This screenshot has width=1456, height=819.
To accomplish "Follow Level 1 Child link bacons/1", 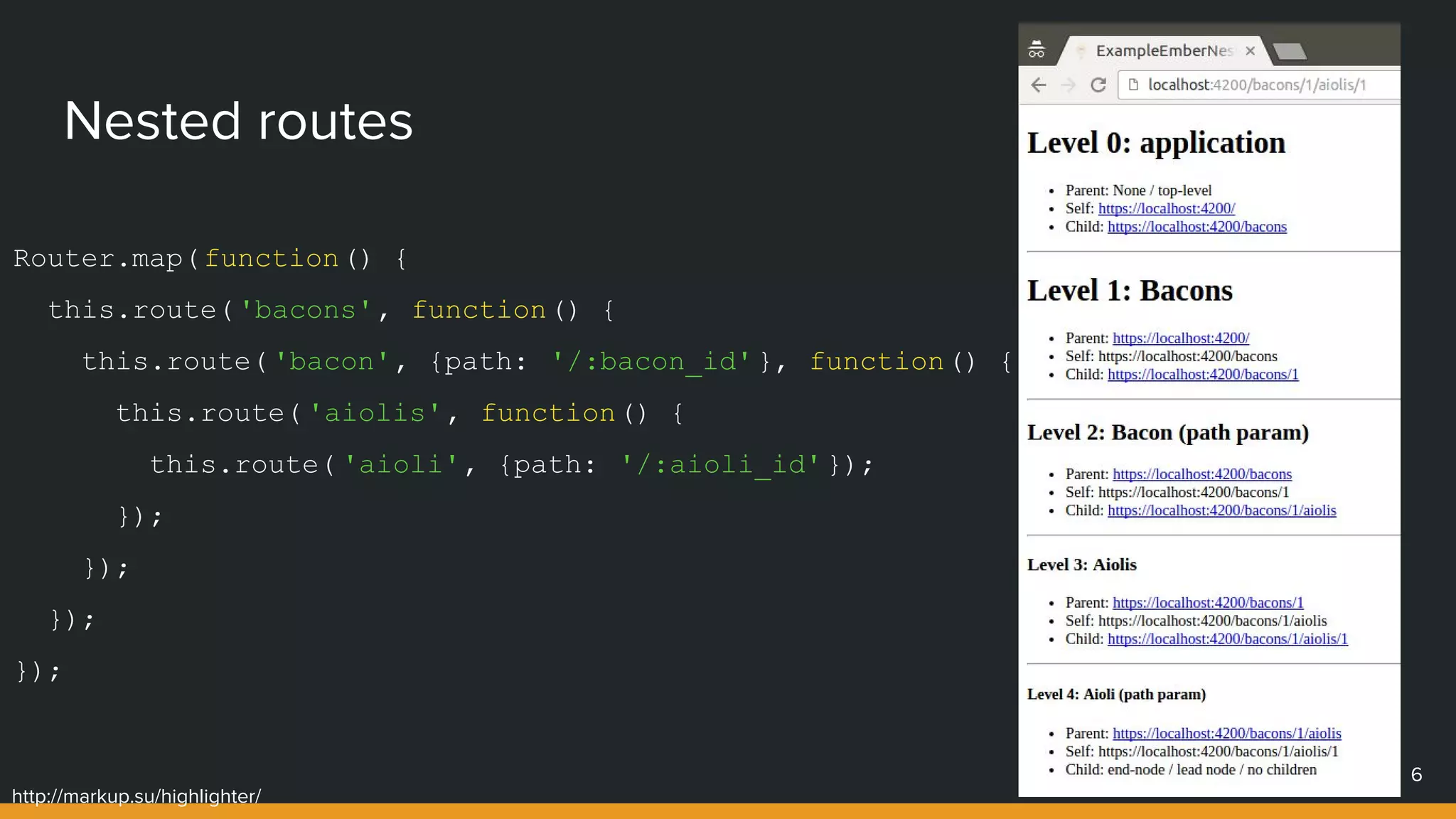I will point(1202,375).
